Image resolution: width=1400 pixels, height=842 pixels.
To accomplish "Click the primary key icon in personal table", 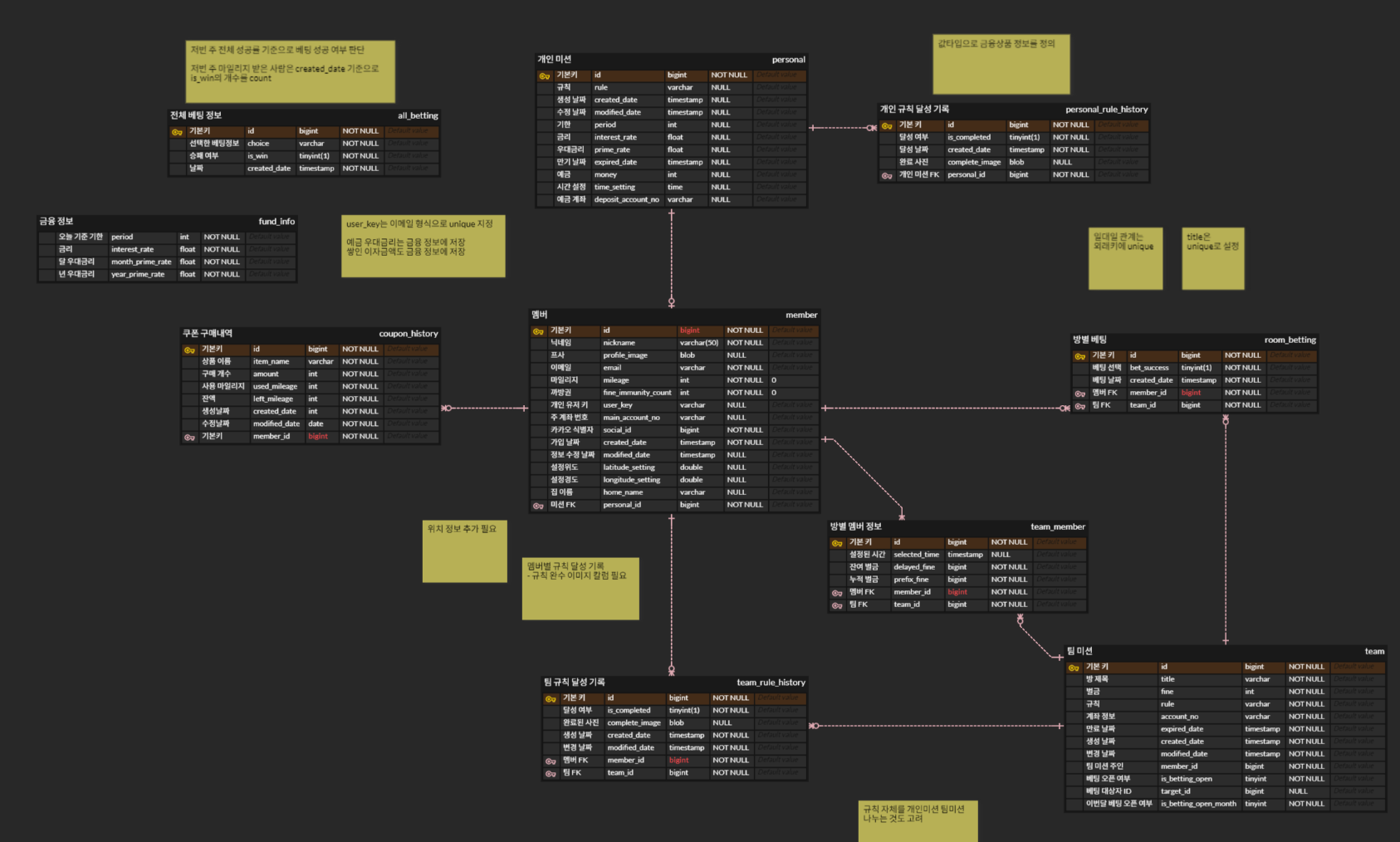I will [544, 76].
